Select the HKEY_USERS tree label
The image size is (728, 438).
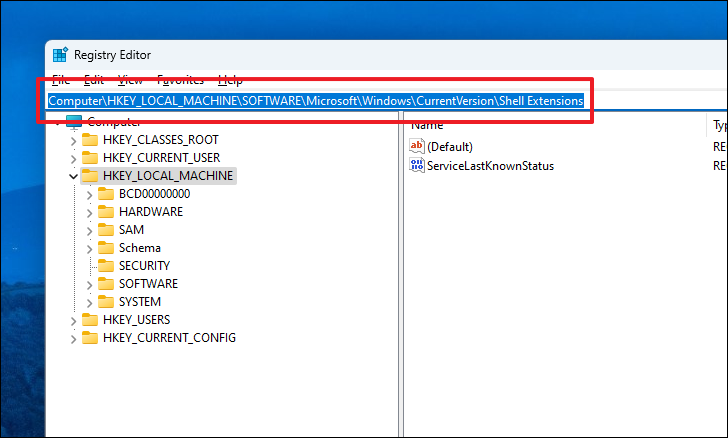click(136, 320)
